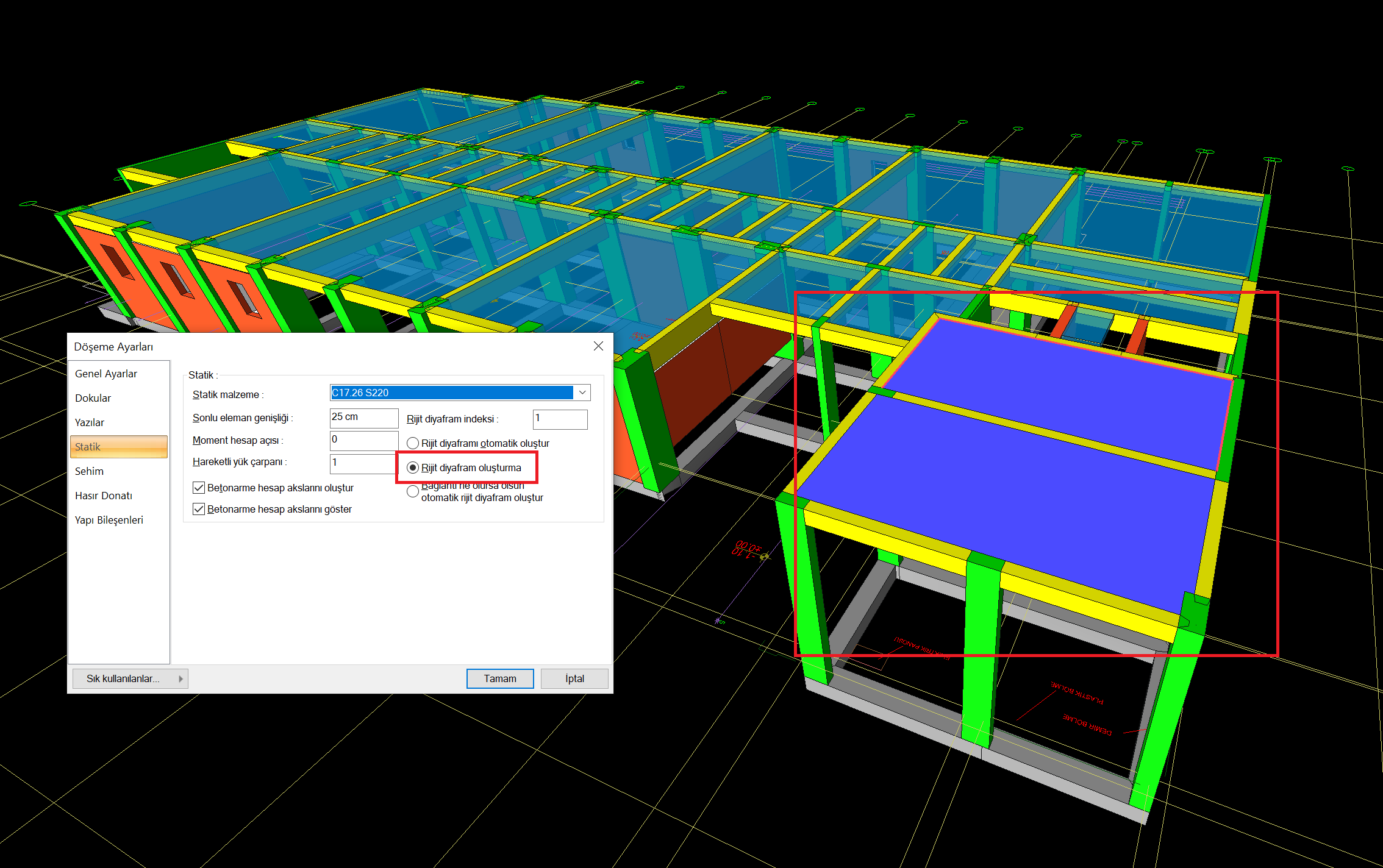Viewport: 1383px width, 868px height.
Task: Select Rijit diyafram oluşturma radio button
Action: pos(413,468)
